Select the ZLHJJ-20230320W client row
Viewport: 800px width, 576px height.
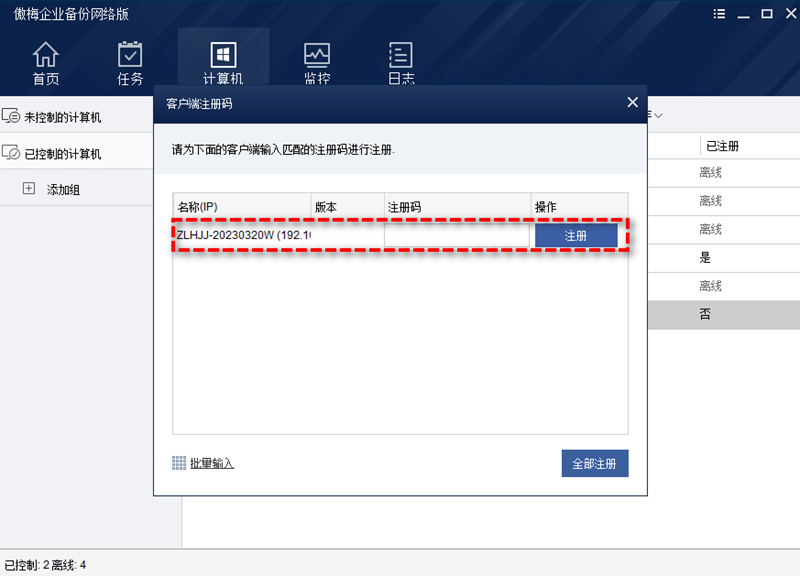[x=240, y=234]
